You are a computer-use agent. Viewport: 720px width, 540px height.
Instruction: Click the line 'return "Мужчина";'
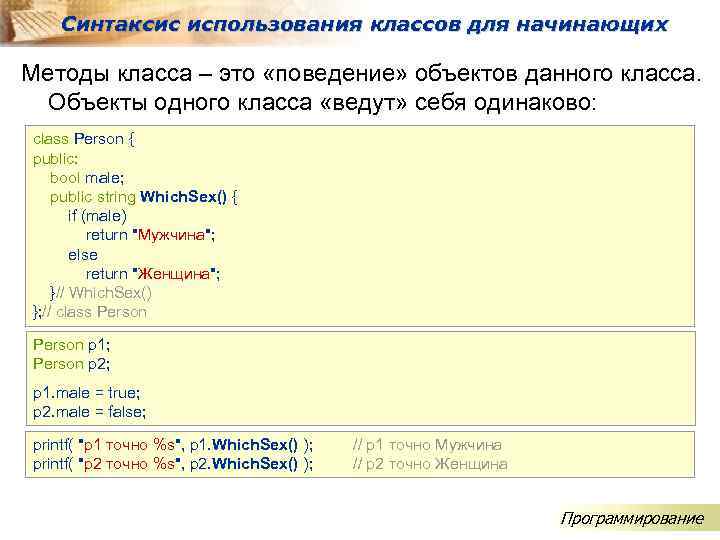pyautogui.click(x=150, y=235)
